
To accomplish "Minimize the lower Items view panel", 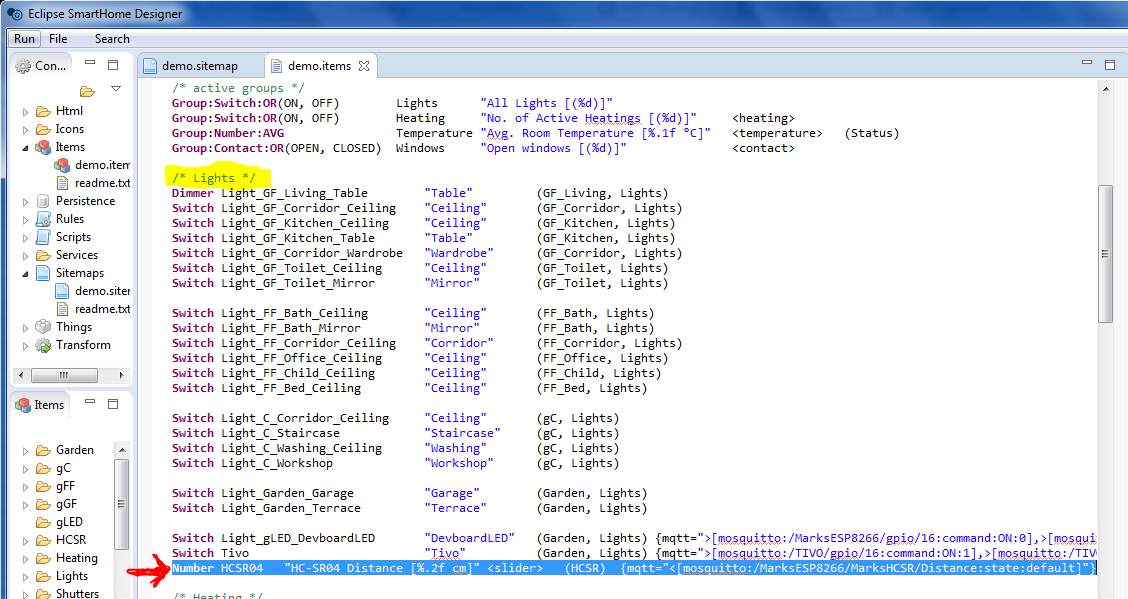I will point(90,402).
